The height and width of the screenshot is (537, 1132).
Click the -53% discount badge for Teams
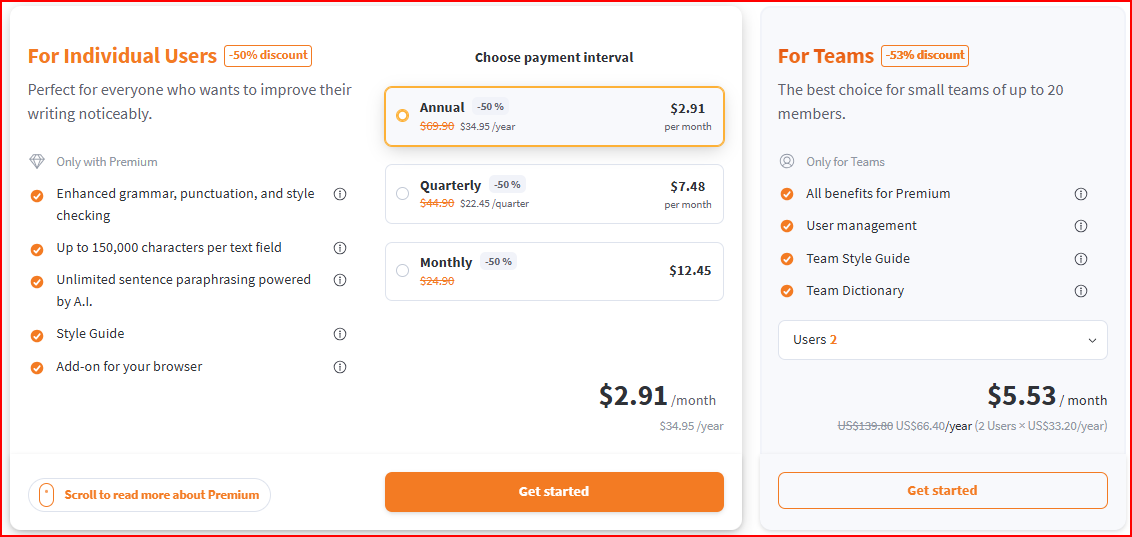click(925, 56)
